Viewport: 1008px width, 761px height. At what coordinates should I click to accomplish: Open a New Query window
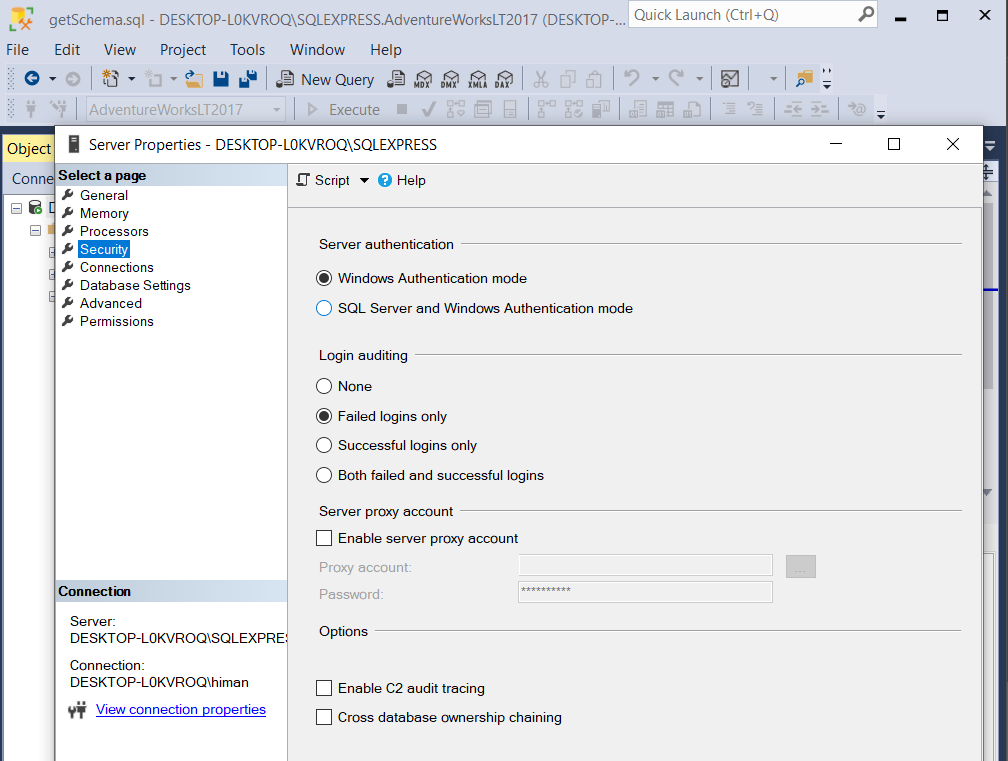(x=325, y=79)
